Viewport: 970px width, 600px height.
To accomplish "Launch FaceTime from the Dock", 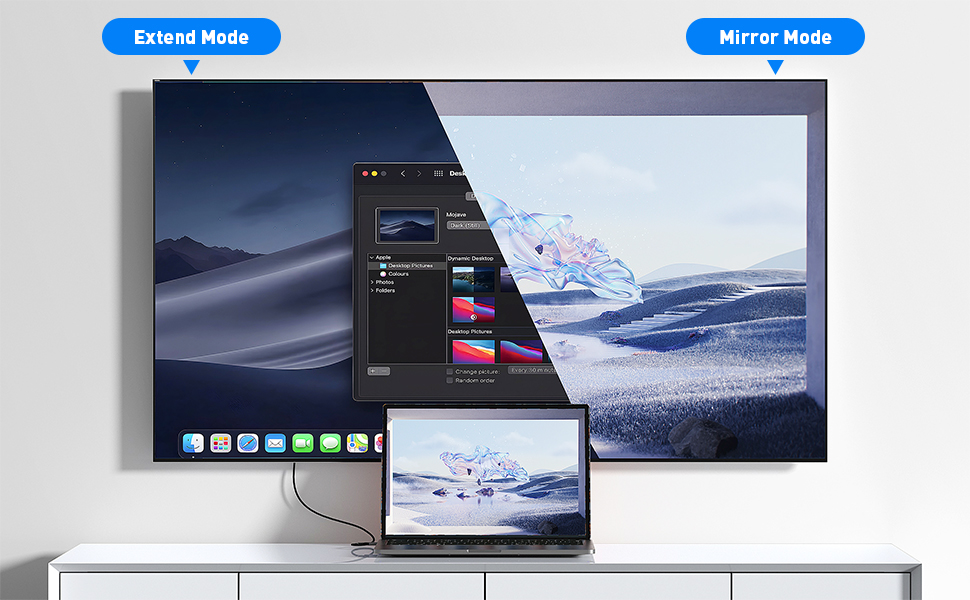I will (x=302, y=443).
